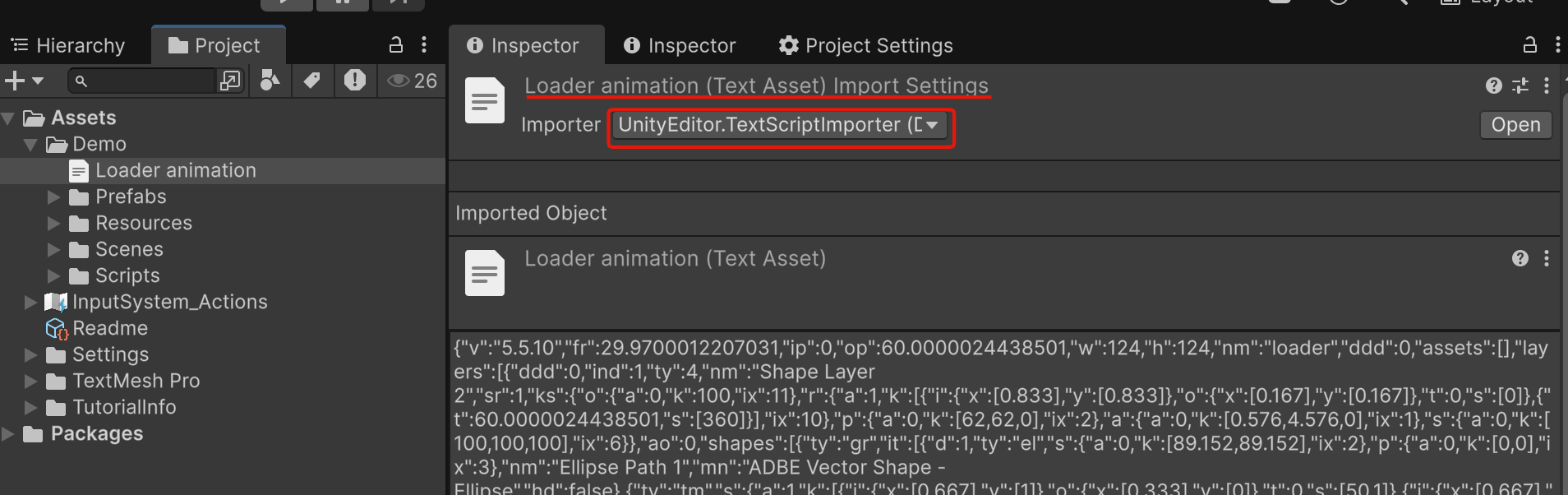Viewport: 1568px width, 495px height.
Task: Toggle the Project panel lock
Action: click(396, 45)
